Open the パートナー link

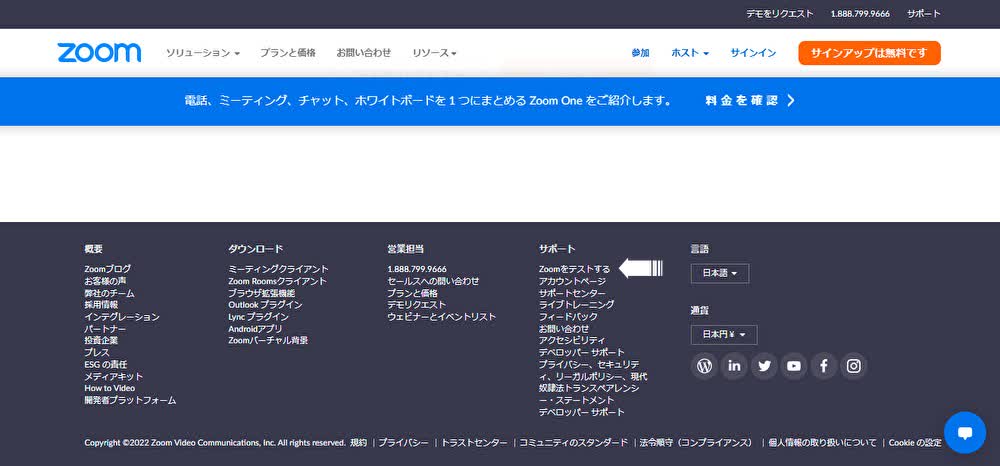105,329
